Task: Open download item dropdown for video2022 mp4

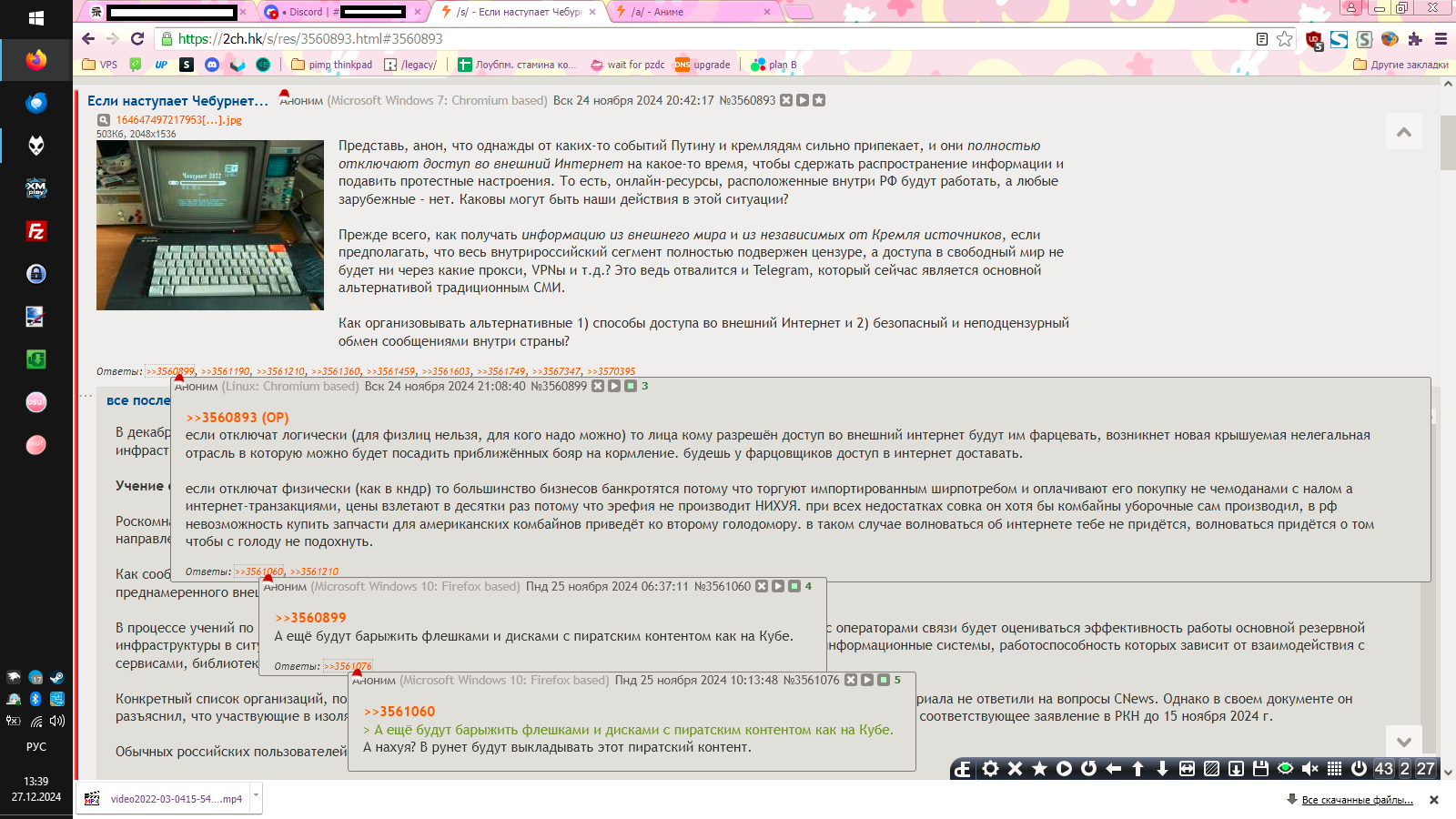Action: click(x=256, y=794)
